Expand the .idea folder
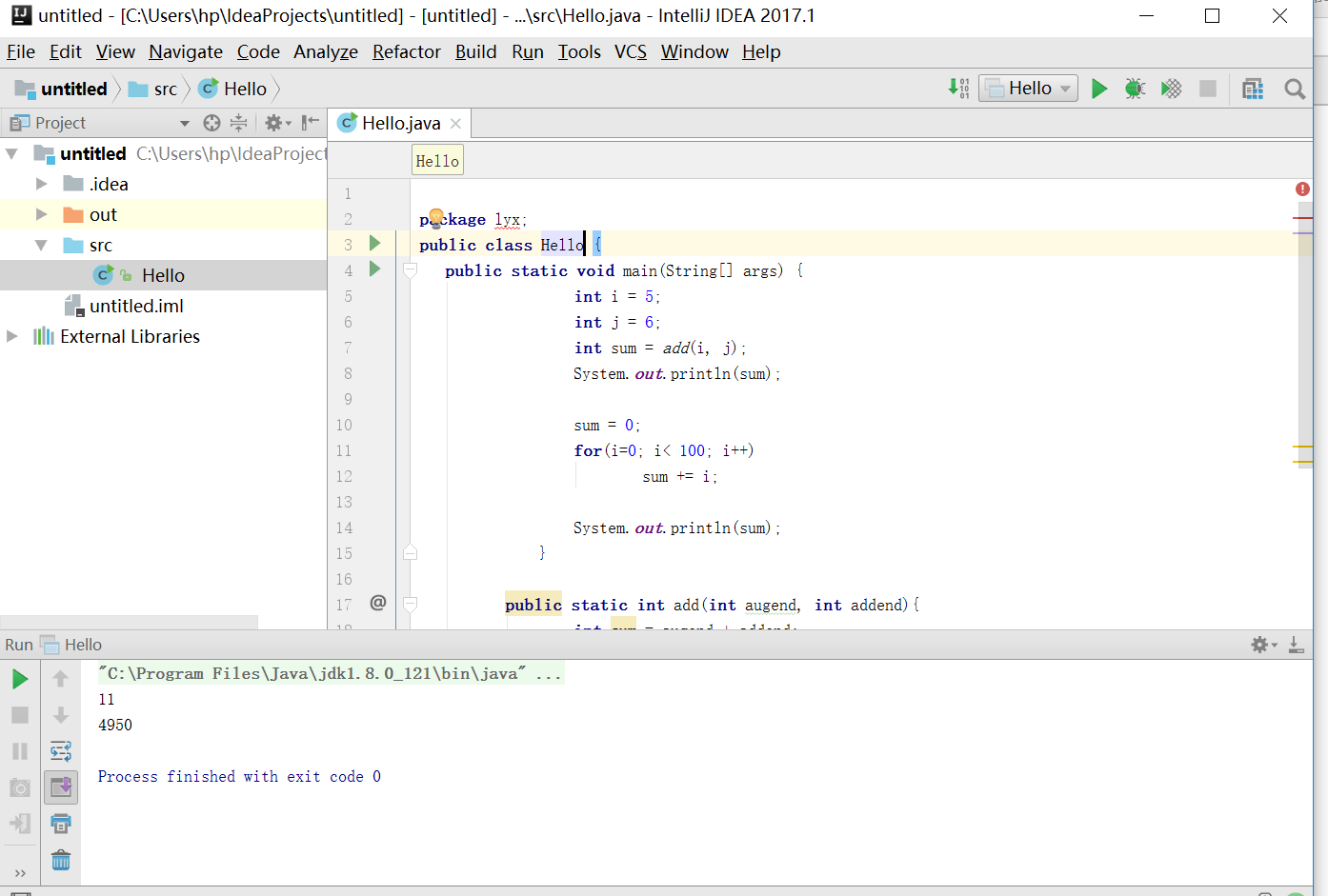1328x896 pixels. coord(41,184)
